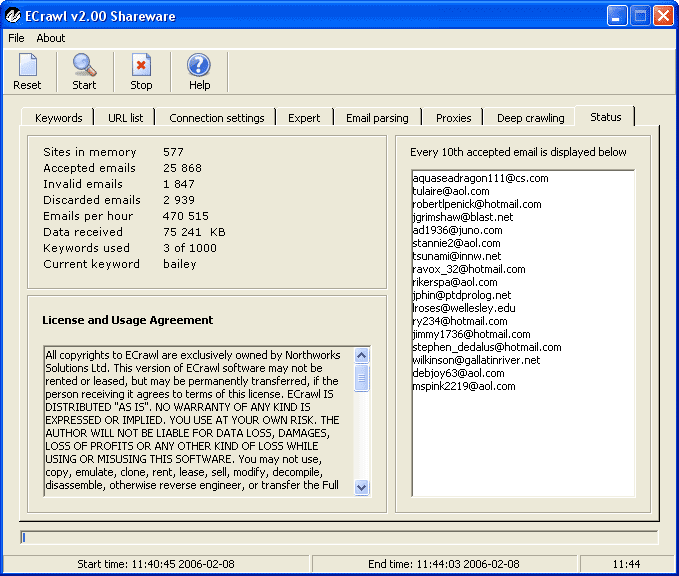679x576 pixels.
Task: Select email tsunami@innw.net
Action: coord(456,256)
